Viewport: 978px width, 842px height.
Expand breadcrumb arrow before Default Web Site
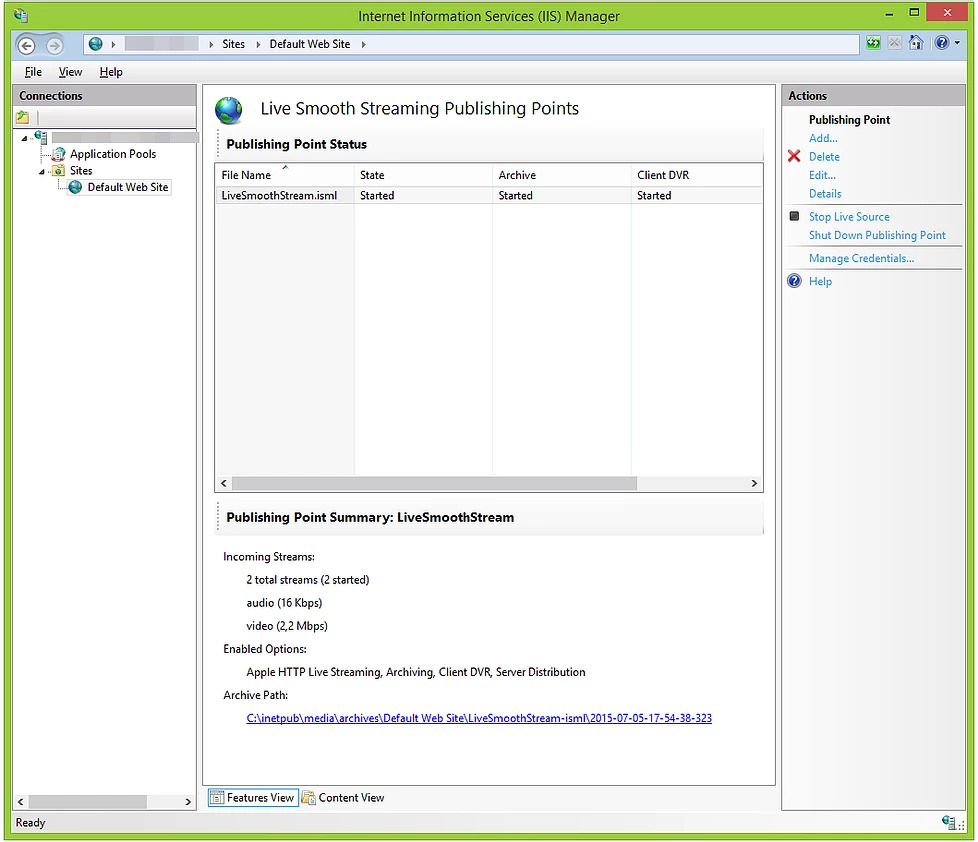258,44
